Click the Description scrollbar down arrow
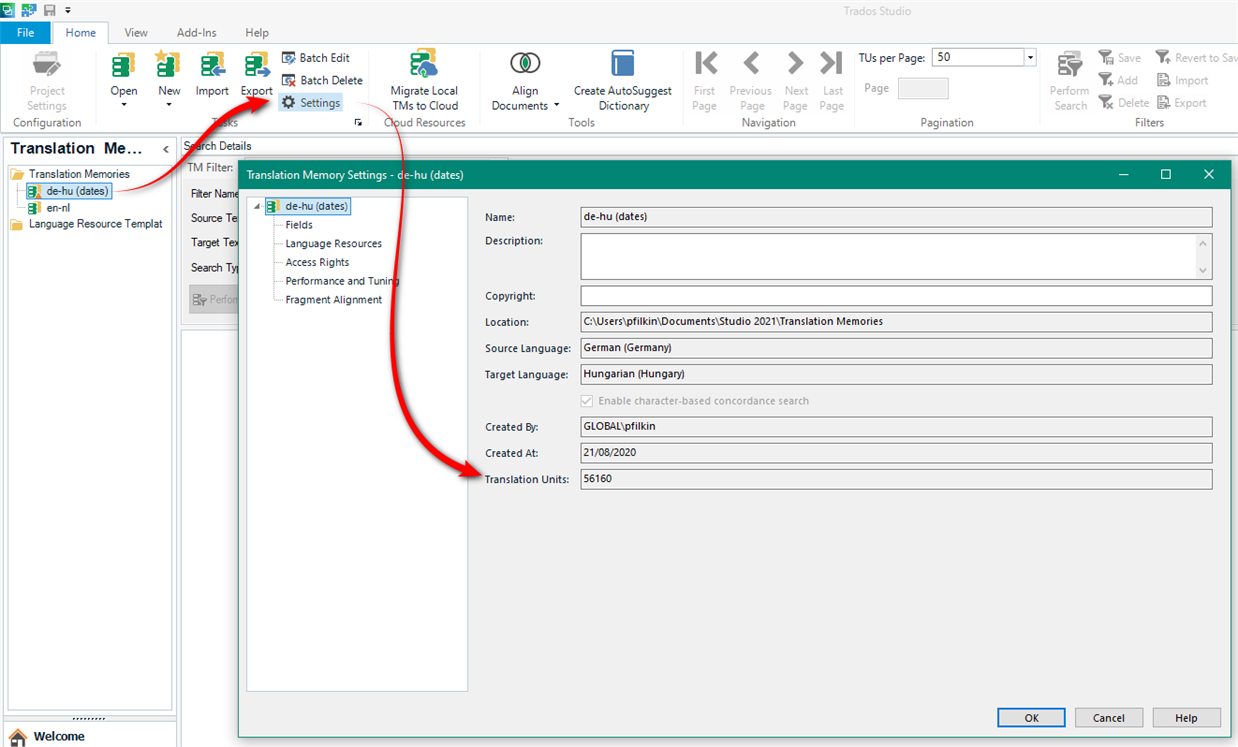1238x747 pixels. [1203, 270]
